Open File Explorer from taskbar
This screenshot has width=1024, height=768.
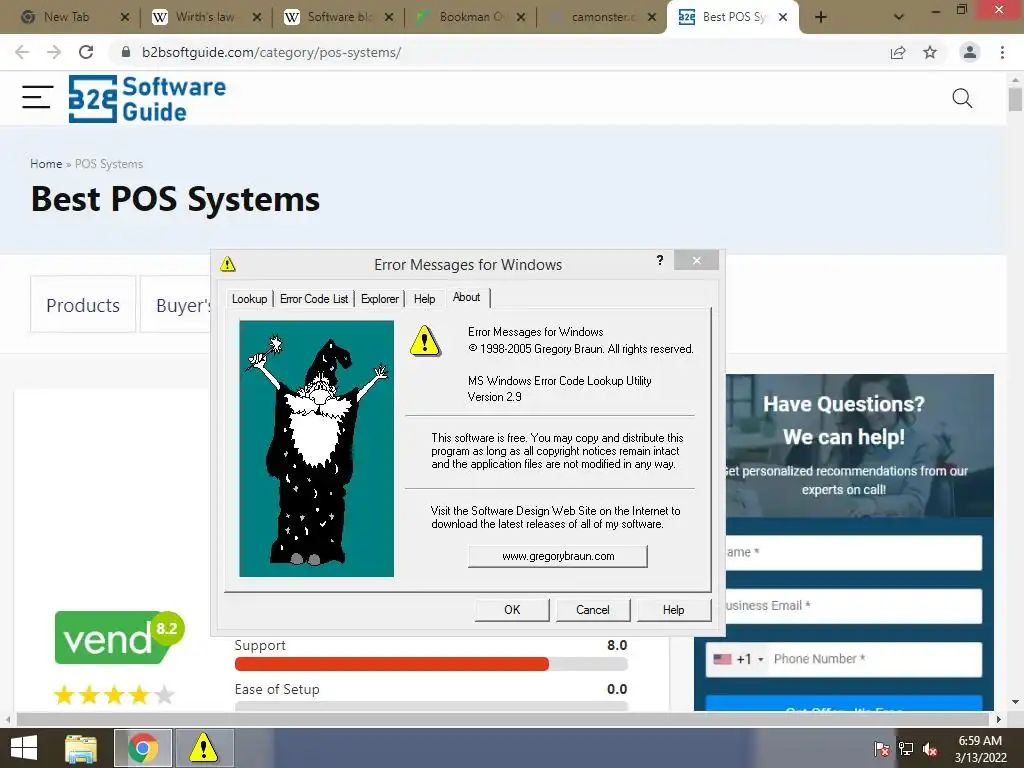coord(81,748)
